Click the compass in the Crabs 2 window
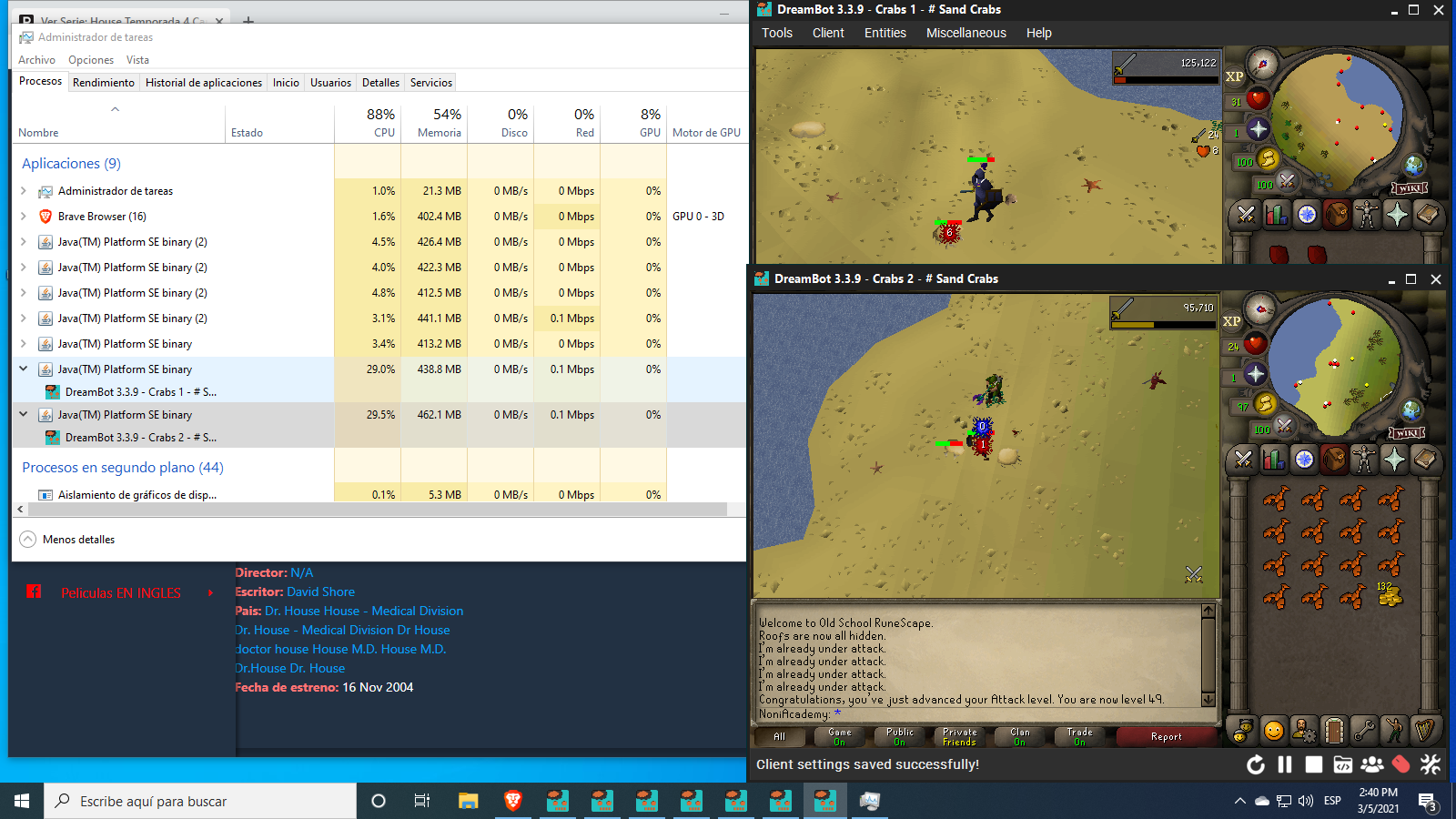Viewport: 1456px width, 819px height. point(1259,309)
